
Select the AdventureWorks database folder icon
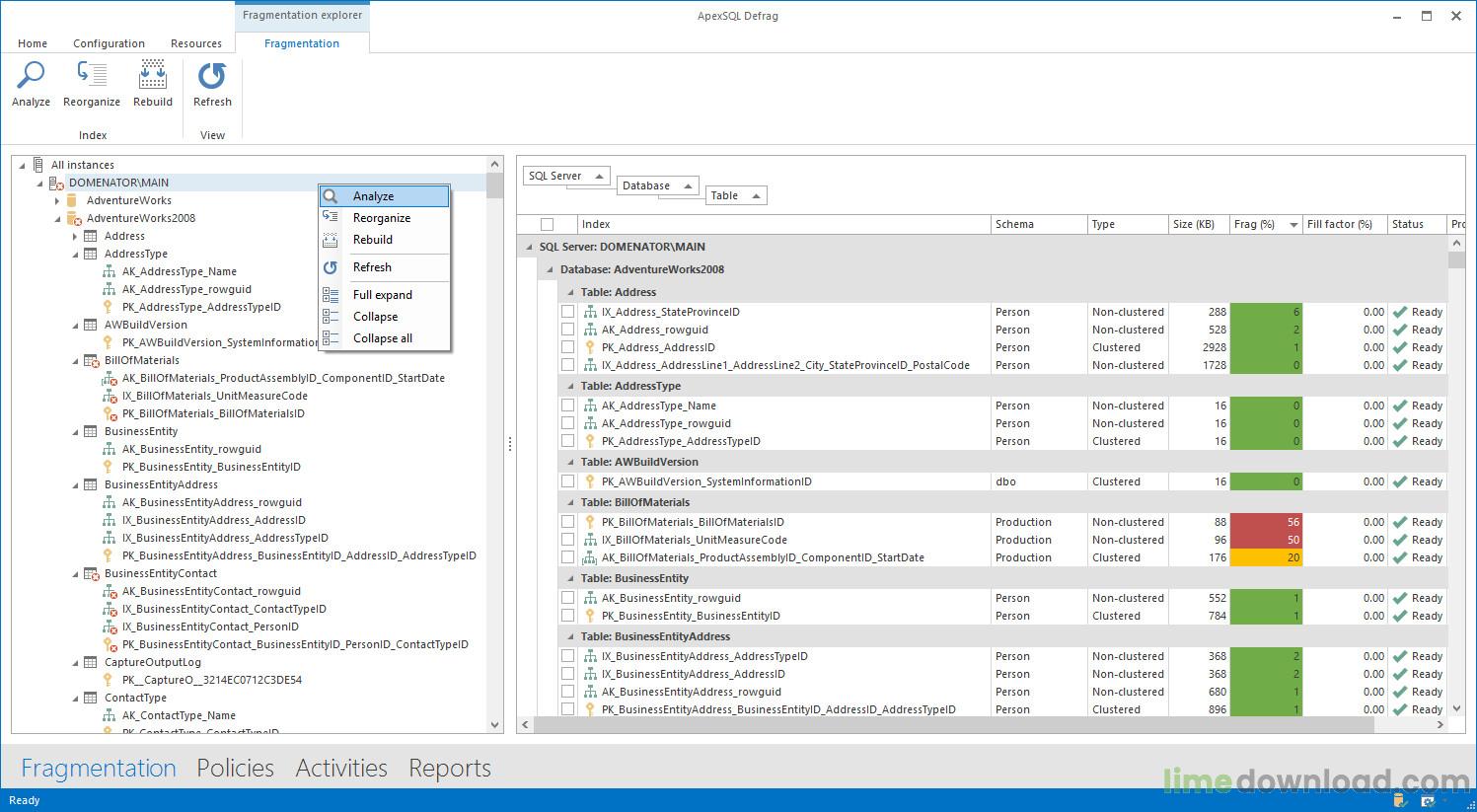72,200
